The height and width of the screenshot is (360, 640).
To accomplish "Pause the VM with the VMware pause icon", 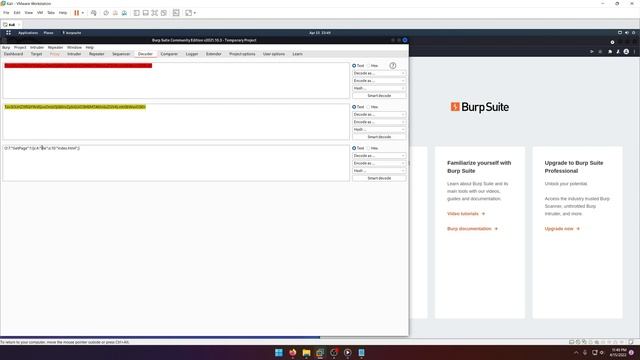I will click(x=76, y=13).
